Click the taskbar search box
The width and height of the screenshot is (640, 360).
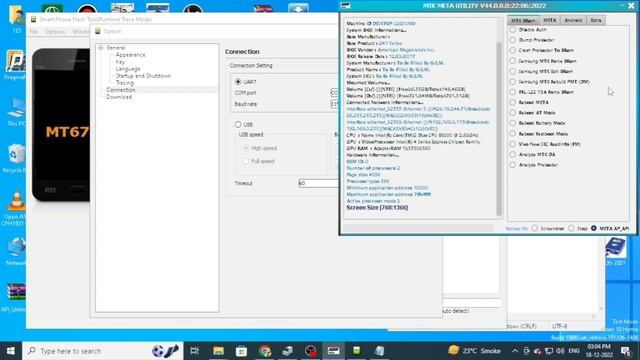pos(103,351)
